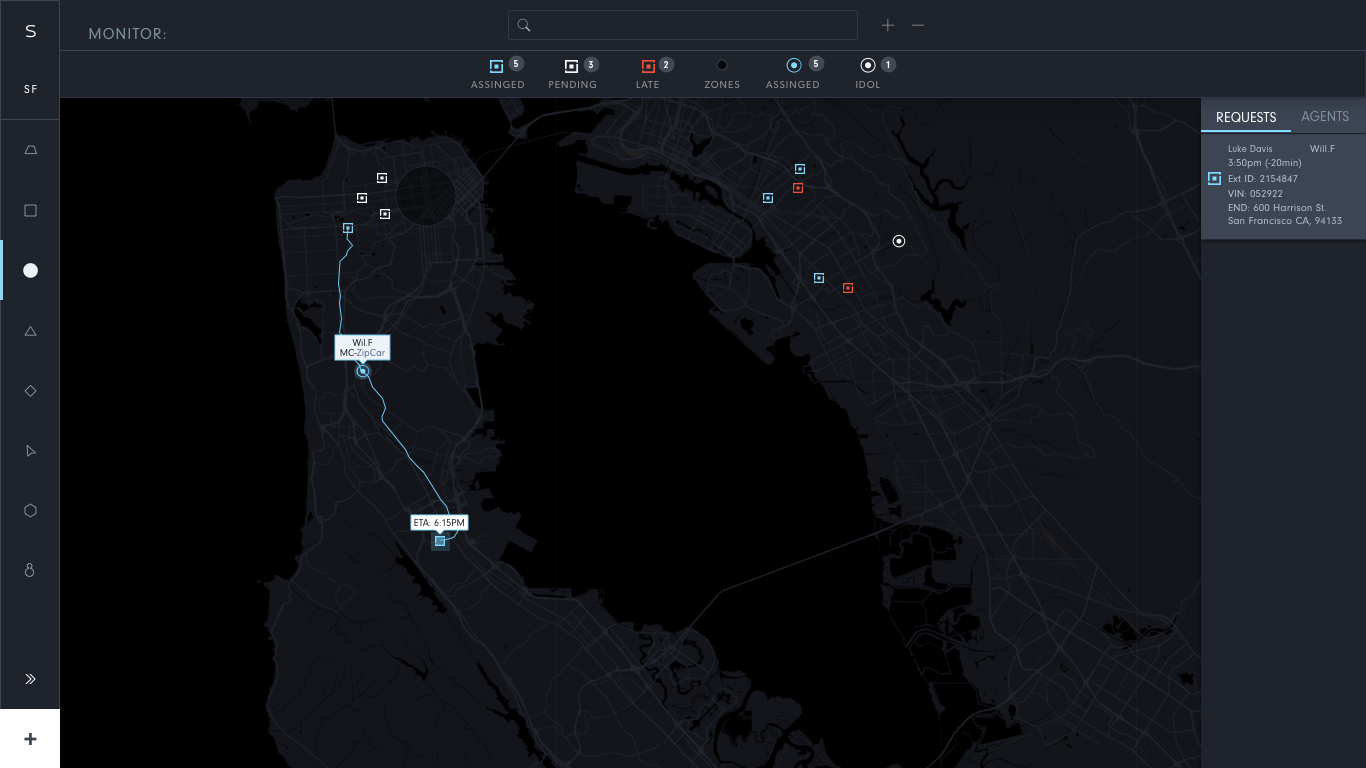
Task: Switch to the Agents tab
Action: 1325,117
